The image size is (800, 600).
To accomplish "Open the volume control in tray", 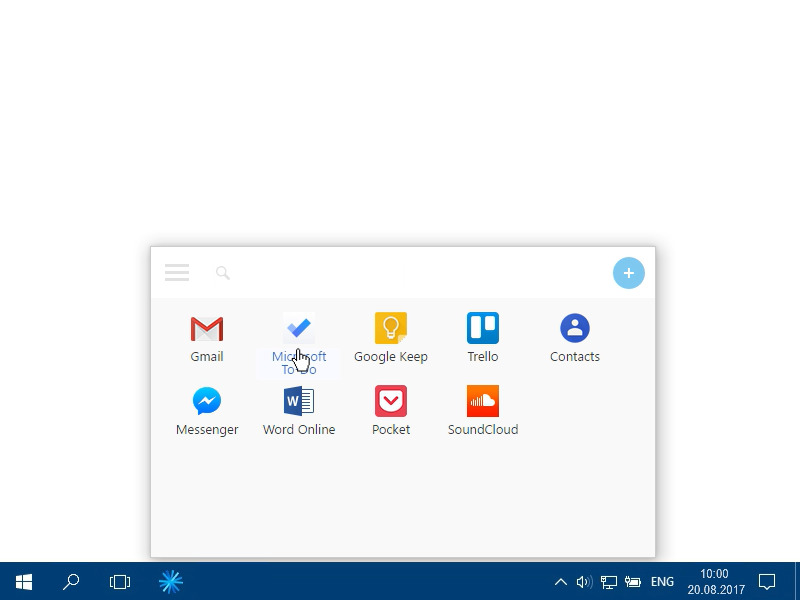I will (x=584, y=582).
